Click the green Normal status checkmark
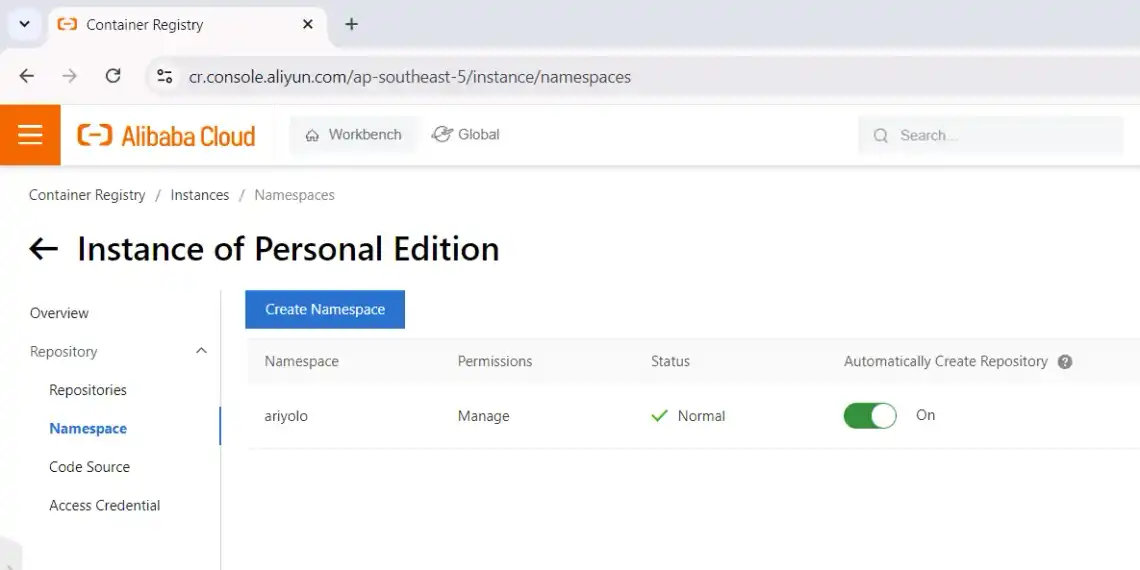Image resolution: width=1140 pixels, height=570 pixels. coord(659,416)
